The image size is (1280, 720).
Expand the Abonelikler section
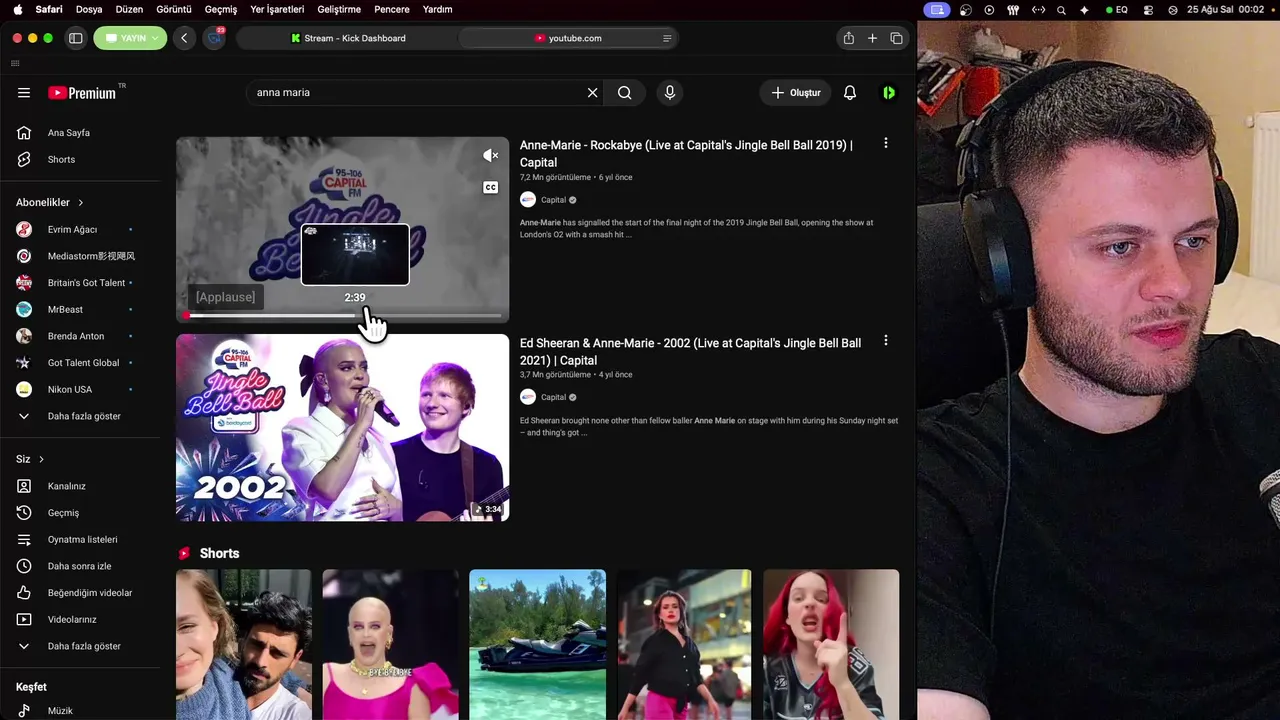coord(50,203)
